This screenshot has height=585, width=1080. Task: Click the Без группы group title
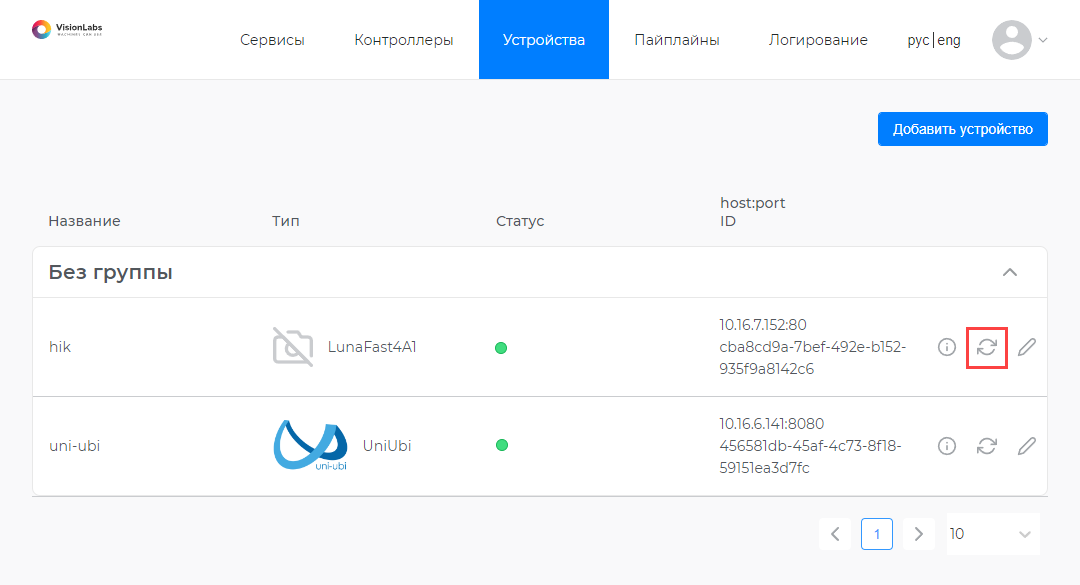point(110,272)
